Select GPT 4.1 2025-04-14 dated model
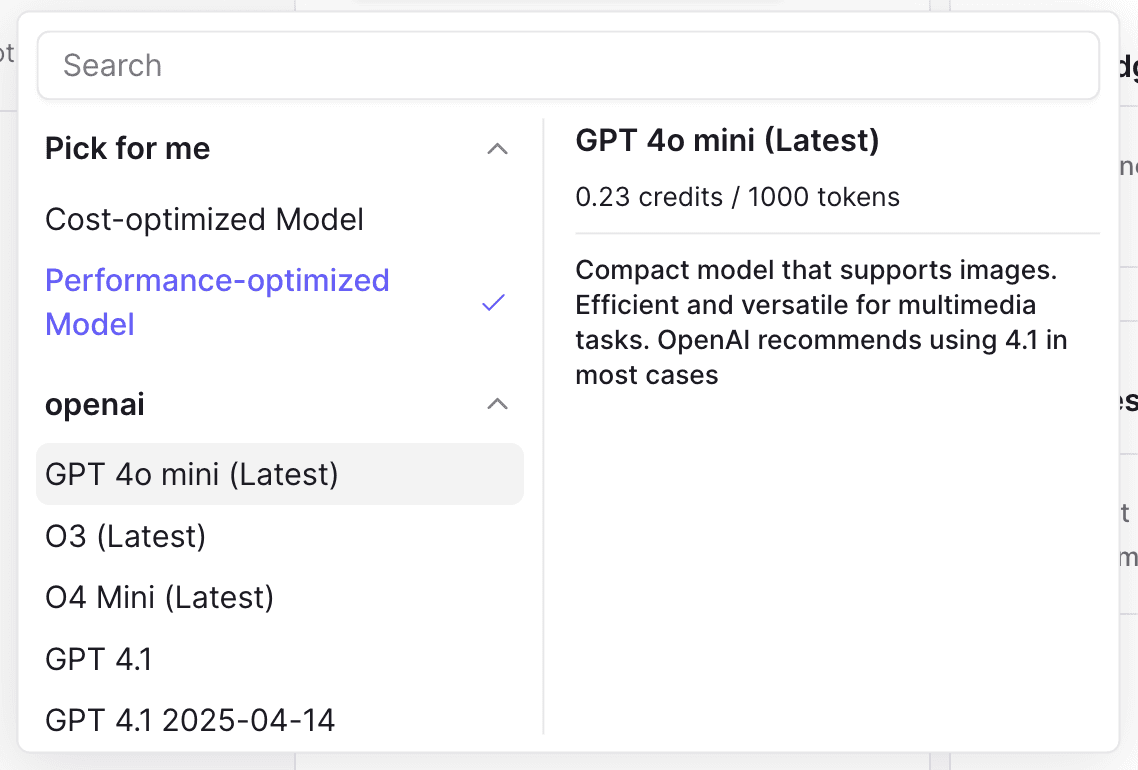The image size is (1138, 770). [279, 720]
